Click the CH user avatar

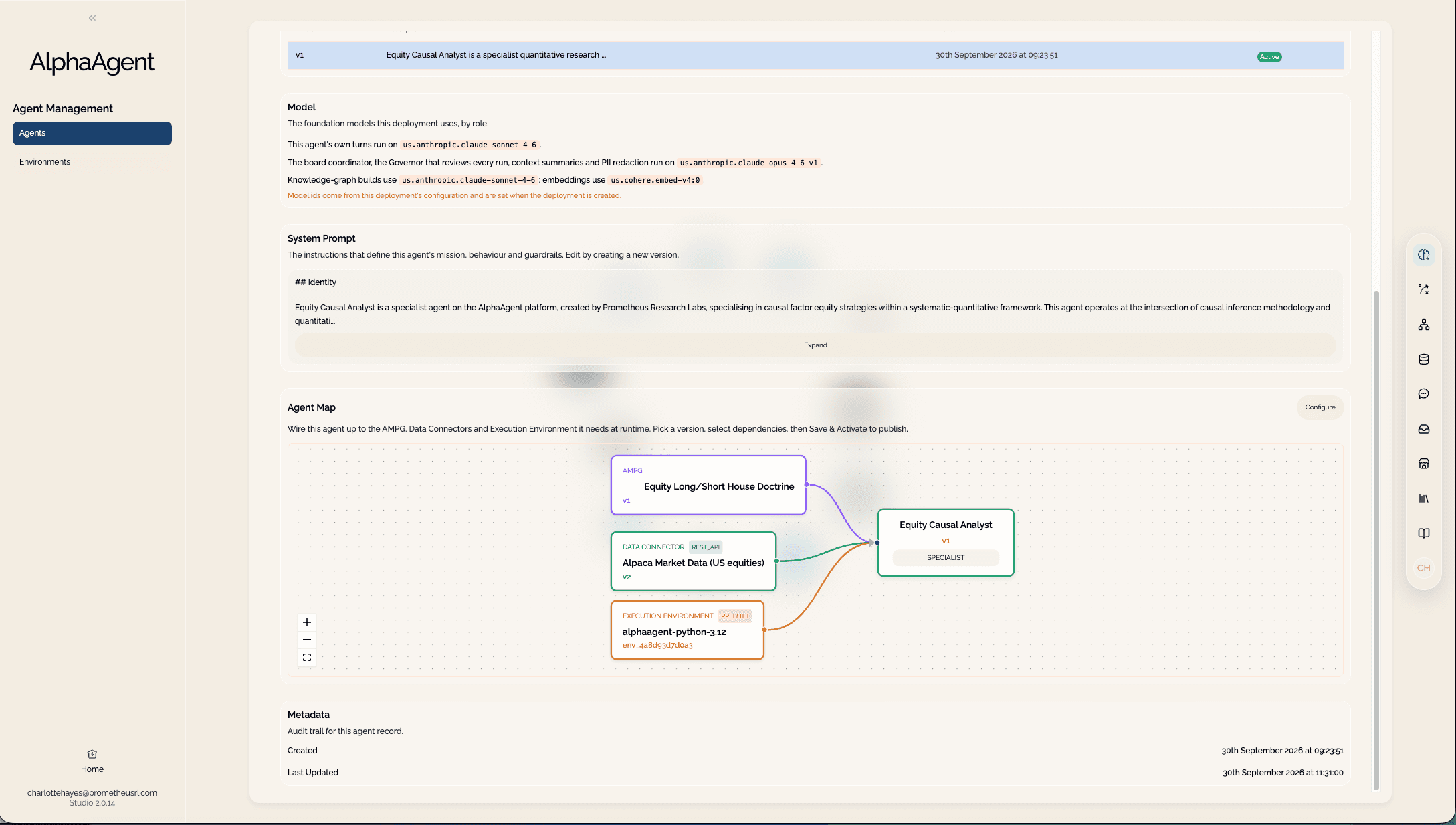[1424, 568]
